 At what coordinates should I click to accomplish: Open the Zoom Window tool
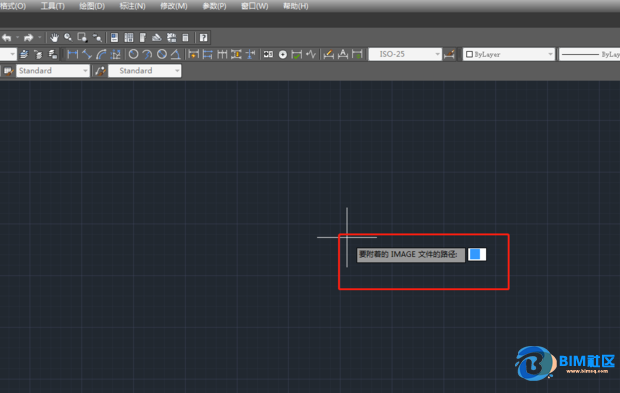tap(82, 38)
